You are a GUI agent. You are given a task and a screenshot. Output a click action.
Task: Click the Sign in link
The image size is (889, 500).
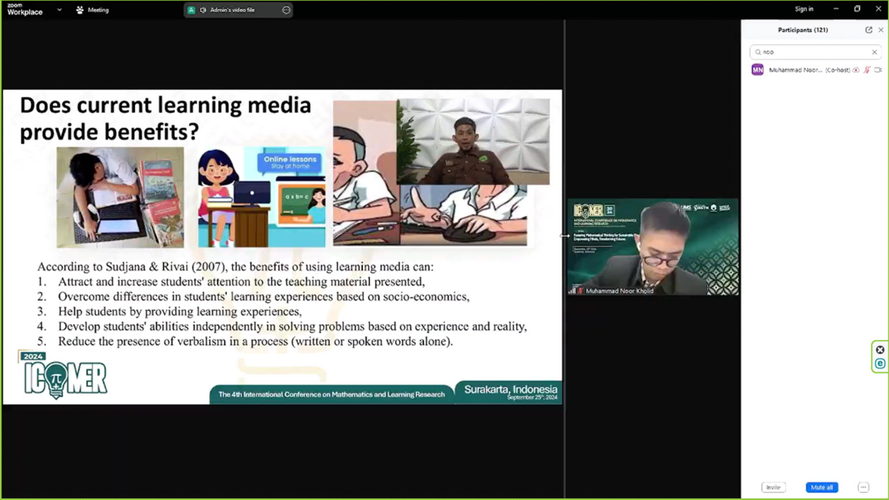[803, 9]
